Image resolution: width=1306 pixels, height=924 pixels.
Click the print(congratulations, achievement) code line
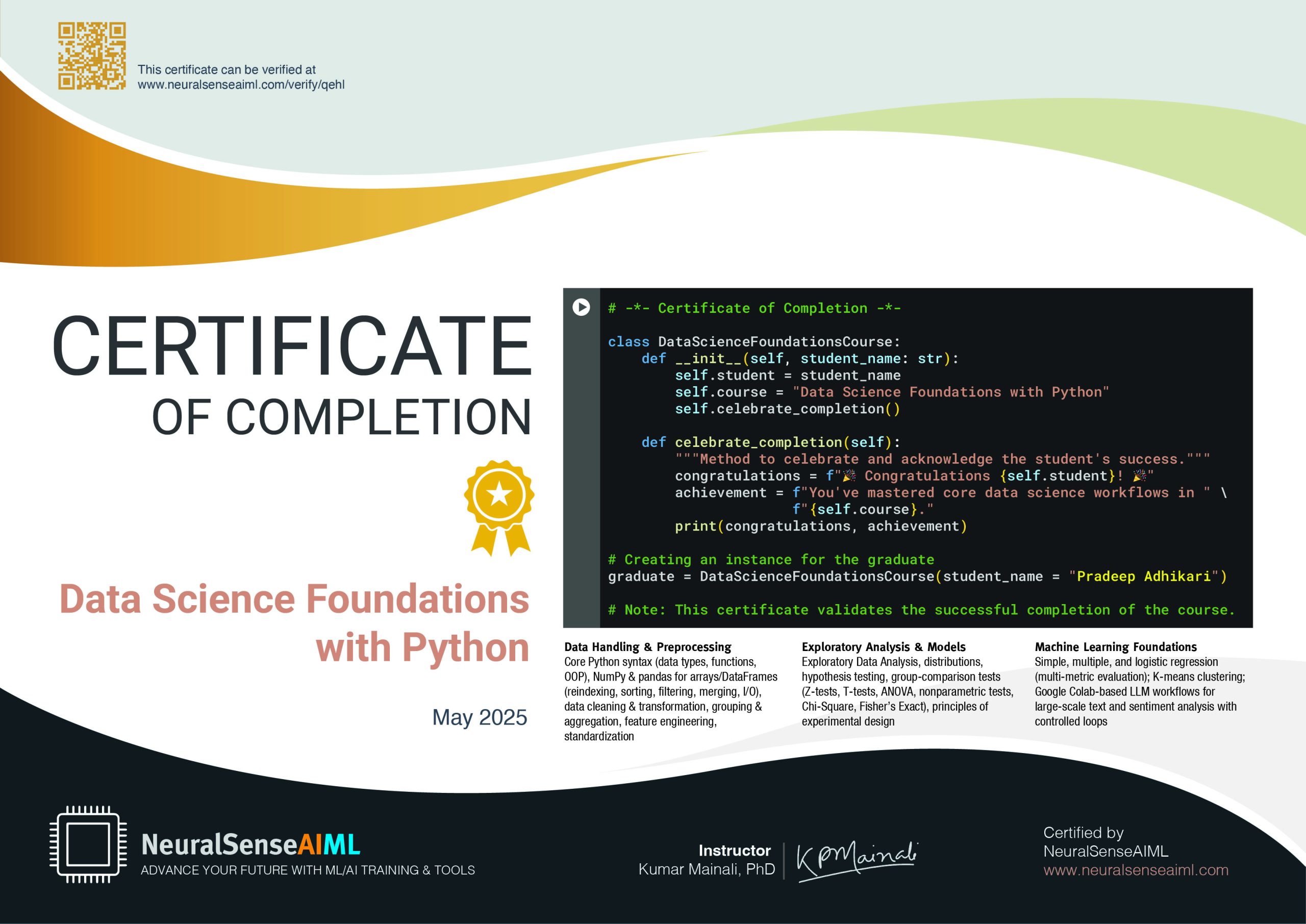pos(820,527)
